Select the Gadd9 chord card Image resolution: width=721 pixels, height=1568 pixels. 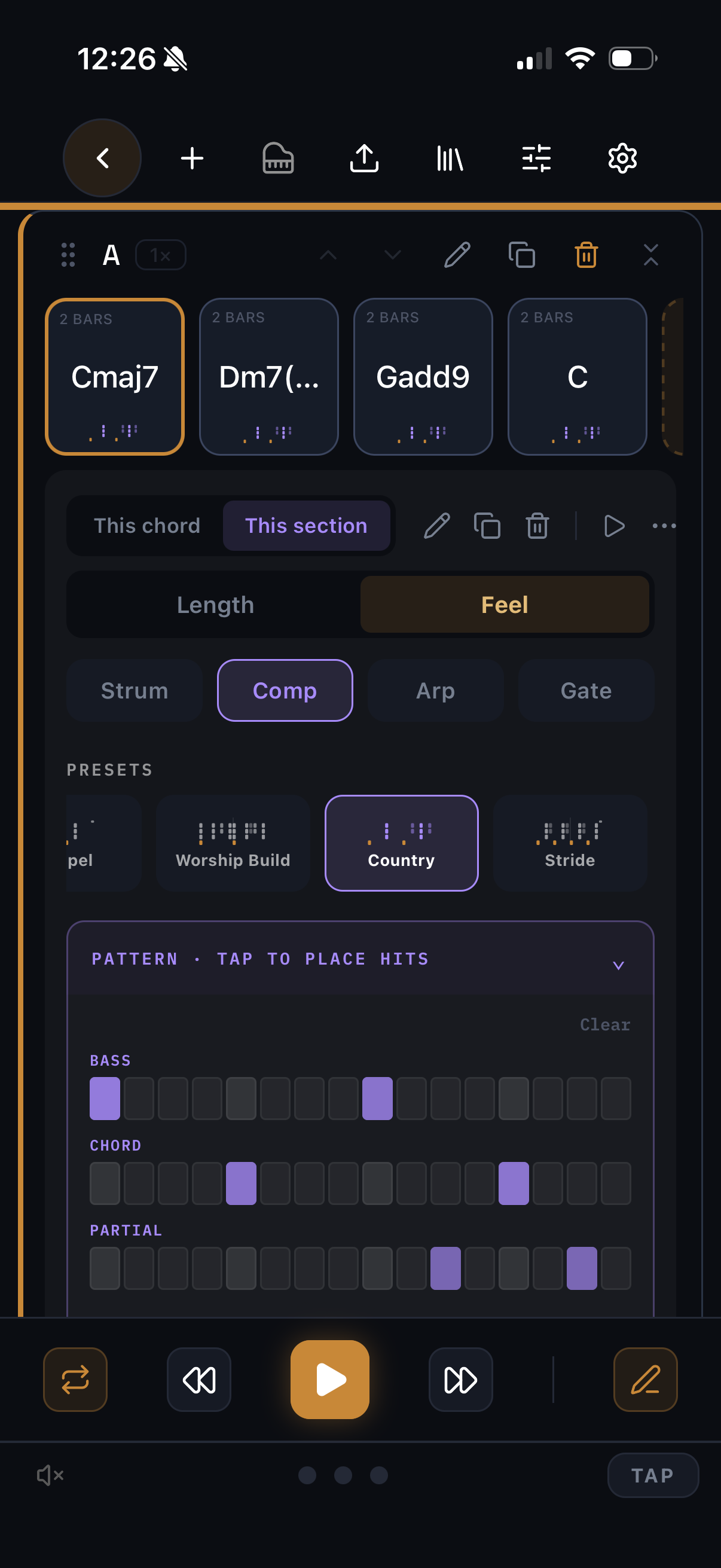[423, 377]
